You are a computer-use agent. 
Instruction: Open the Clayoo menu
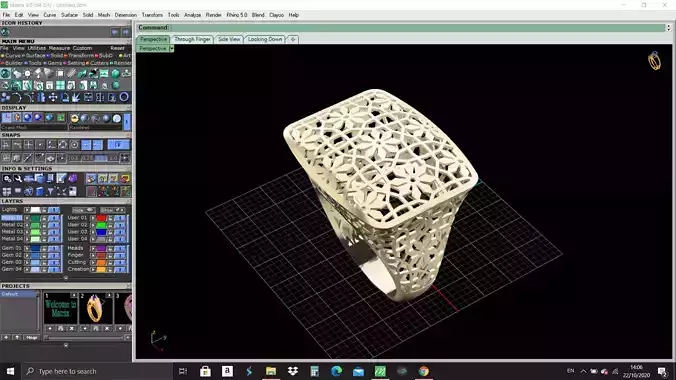[276, 15]
